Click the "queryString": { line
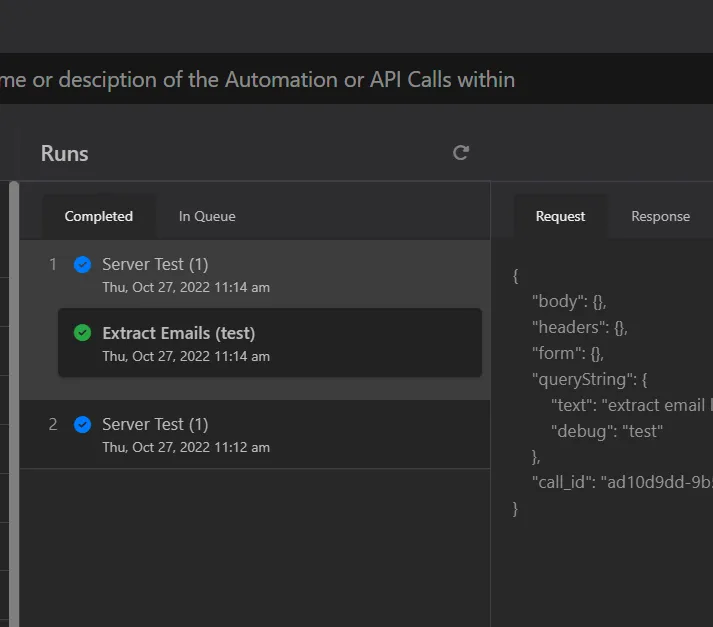Image resolution: width=713 pixels, height=627 pixels. [x=589, y=379]
